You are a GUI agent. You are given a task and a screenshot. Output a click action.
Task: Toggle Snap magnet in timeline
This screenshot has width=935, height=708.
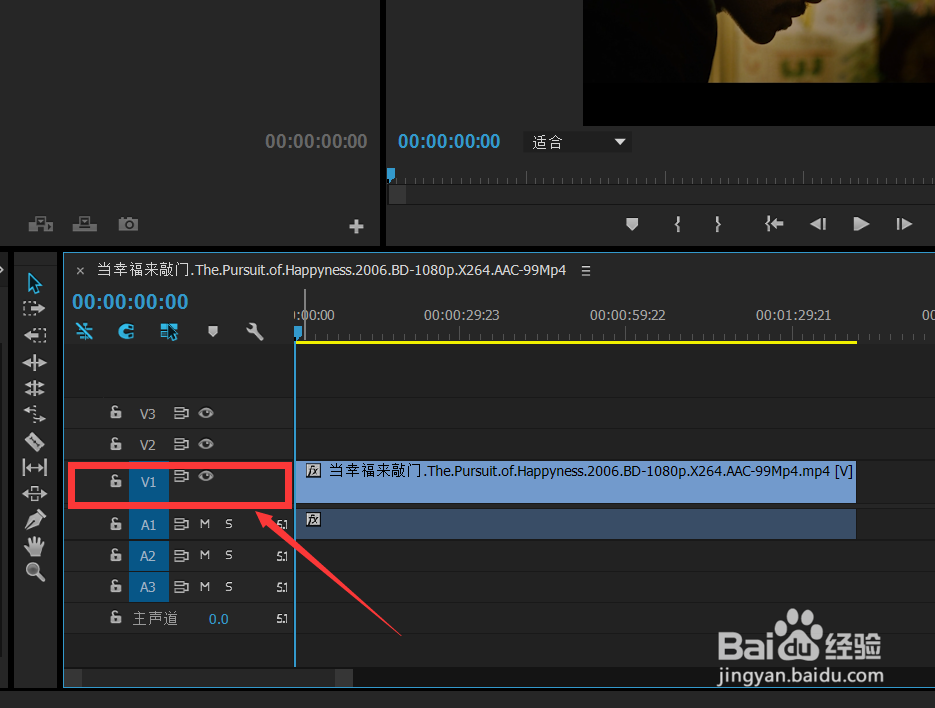pos(126,331)
